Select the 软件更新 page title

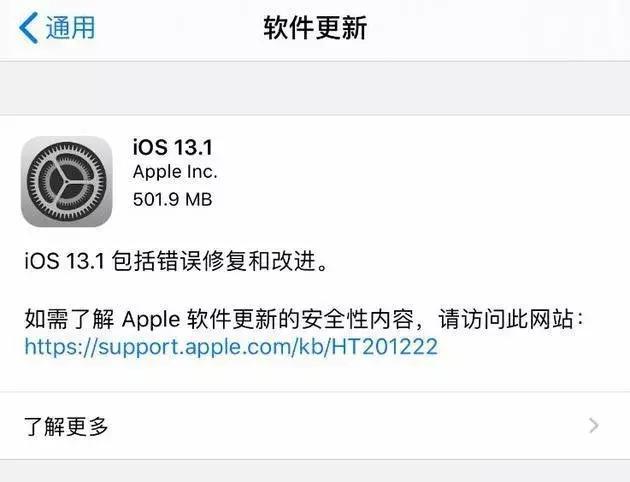315,27
